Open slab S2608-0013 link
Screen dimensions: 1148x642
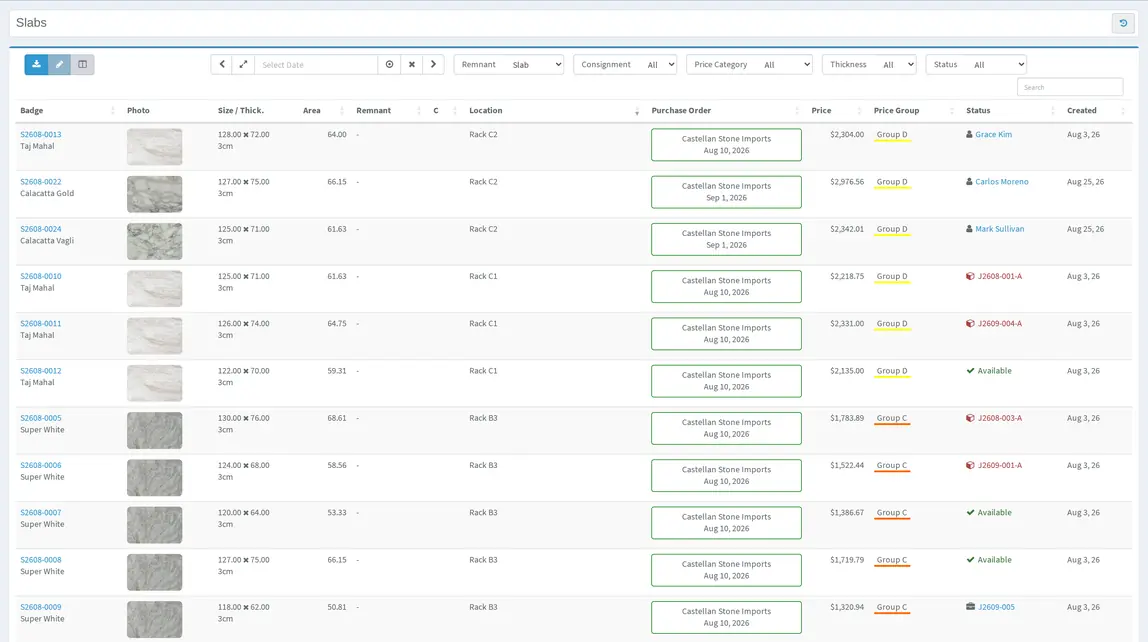point(41,135)
